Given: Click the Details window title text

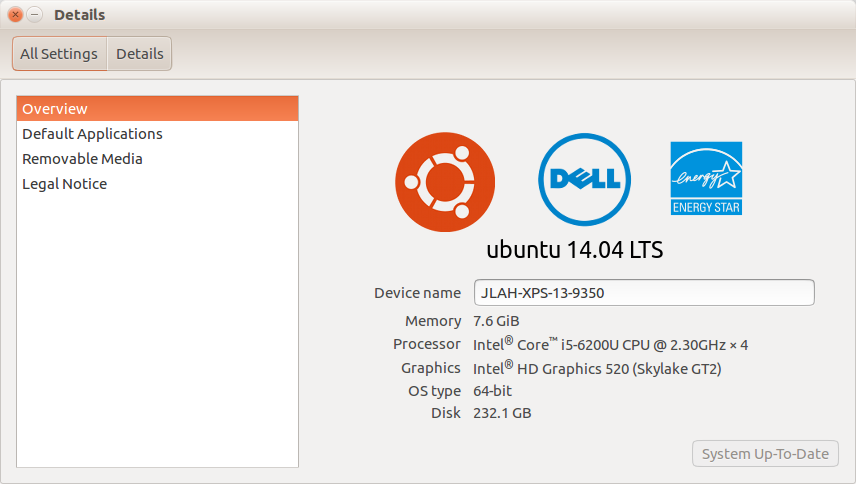Looking at the screenshot, I should 80,15.
